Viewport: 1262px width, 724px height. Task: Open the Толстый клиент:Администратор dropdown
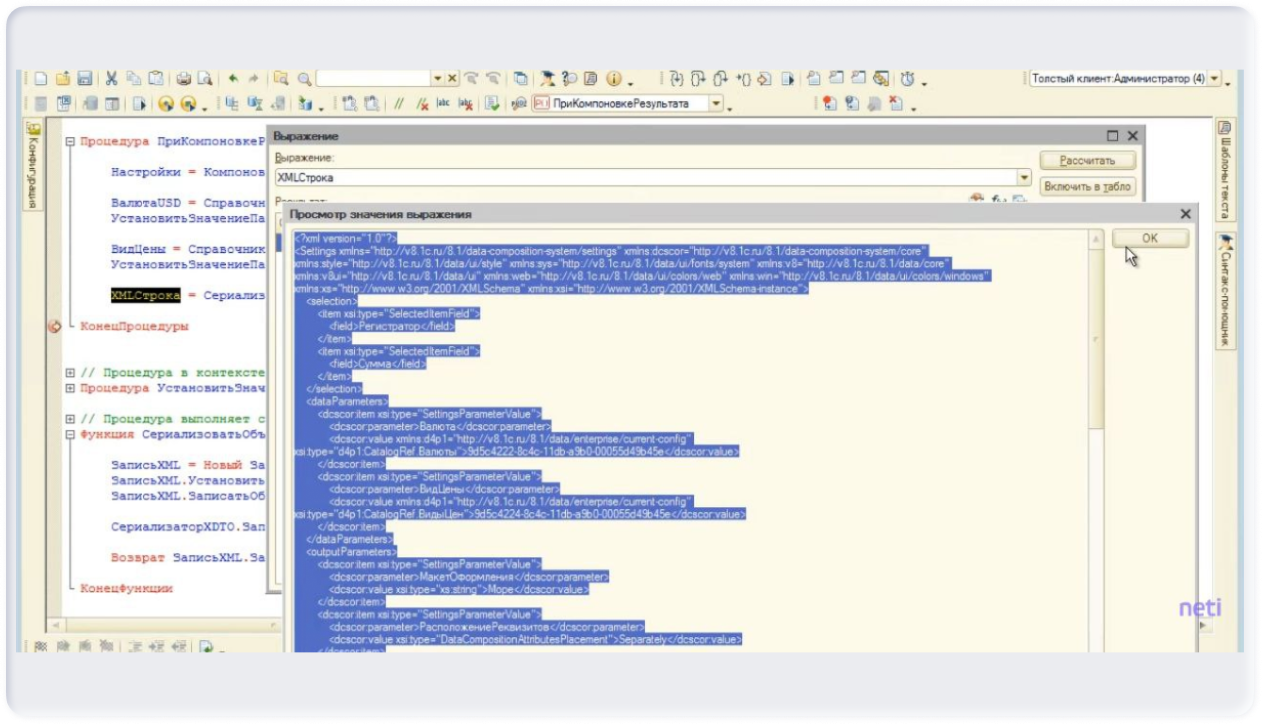[x=1214, y=79]
